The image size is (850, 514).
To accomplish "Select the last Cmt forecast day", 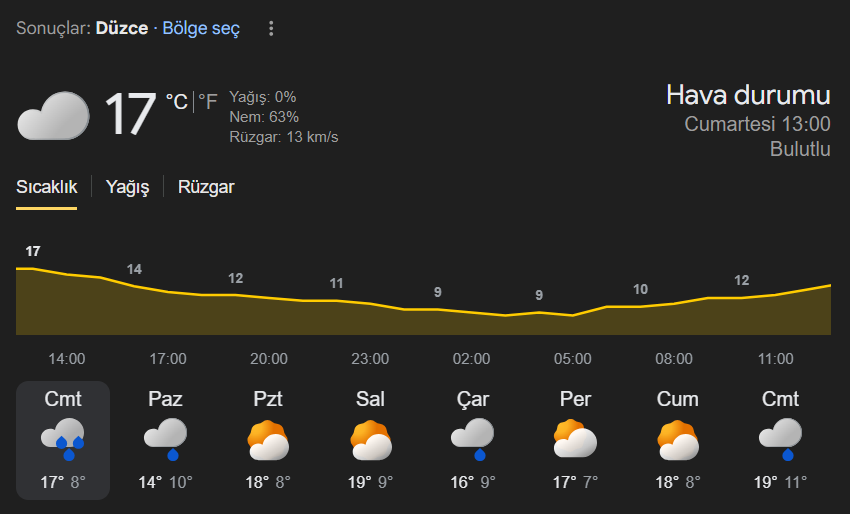I will [780, 440].
